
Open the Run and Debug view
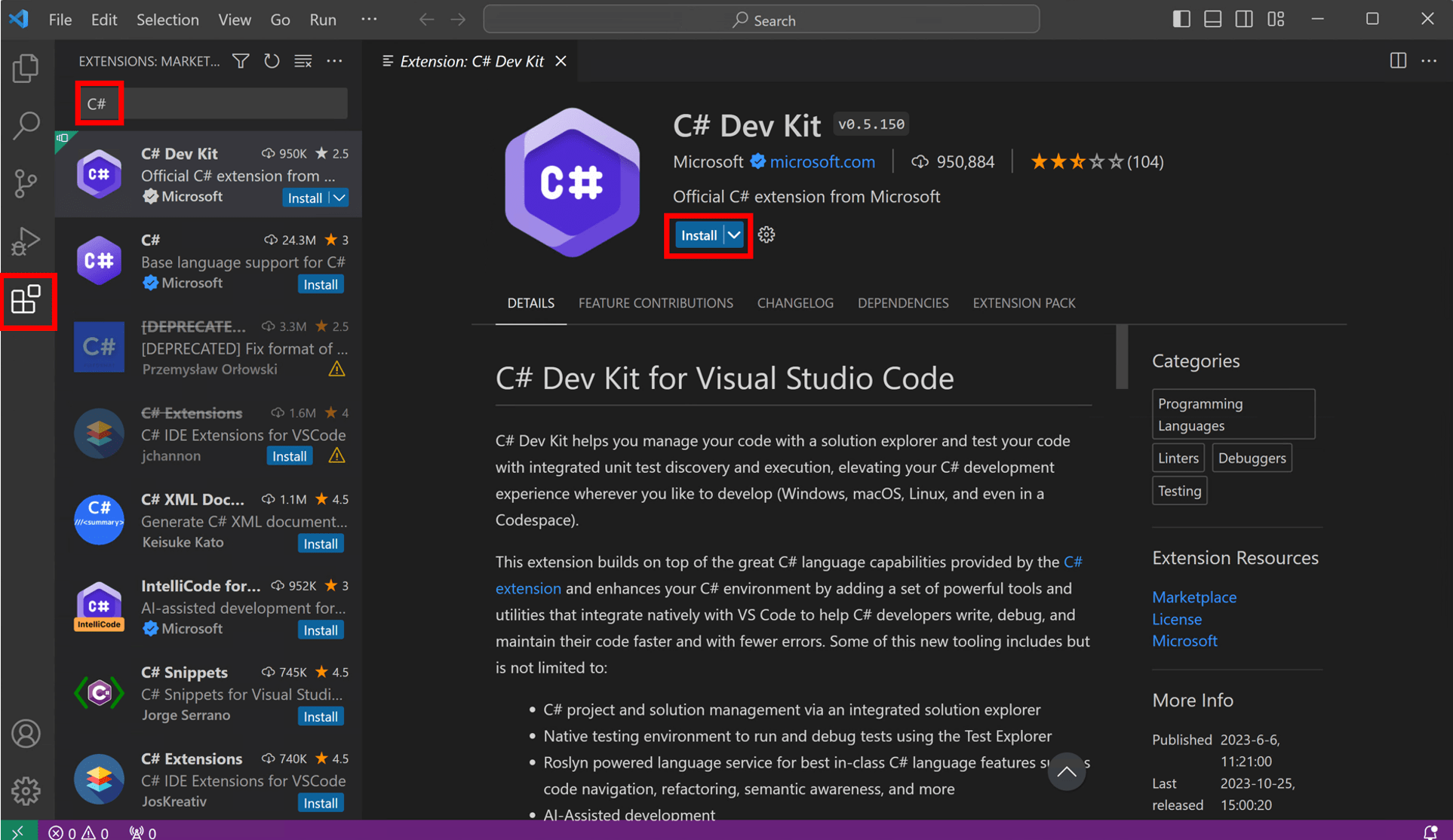tap(27, 242)
